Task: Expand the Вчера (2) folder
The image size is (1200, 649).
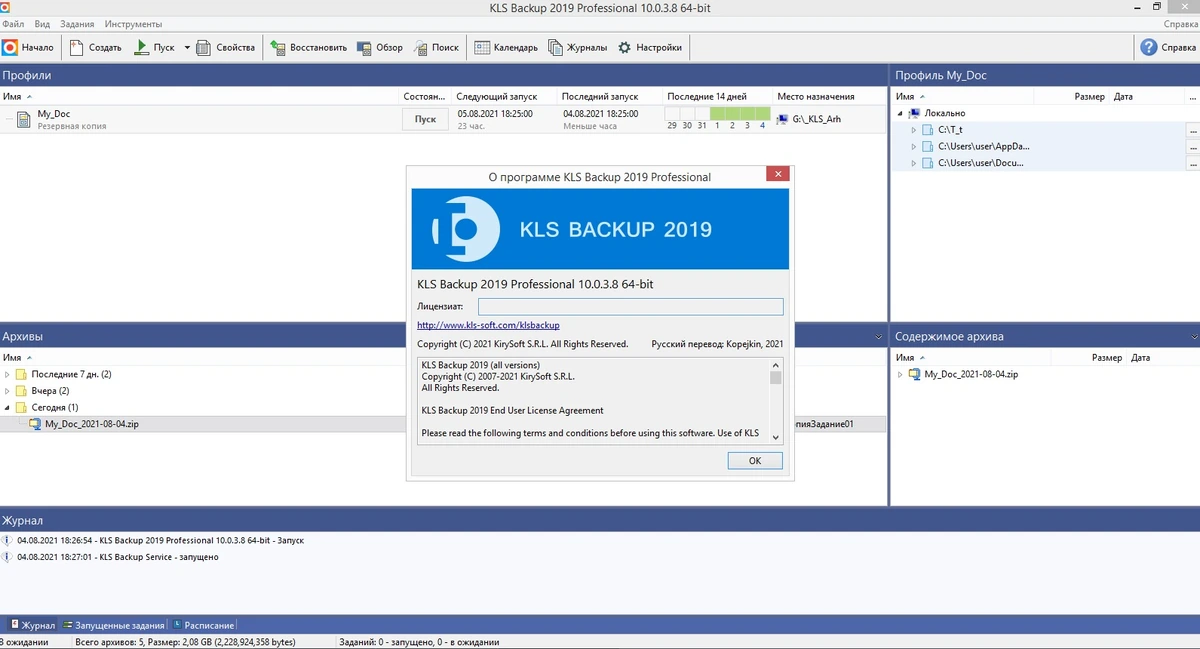Action: 8,391
